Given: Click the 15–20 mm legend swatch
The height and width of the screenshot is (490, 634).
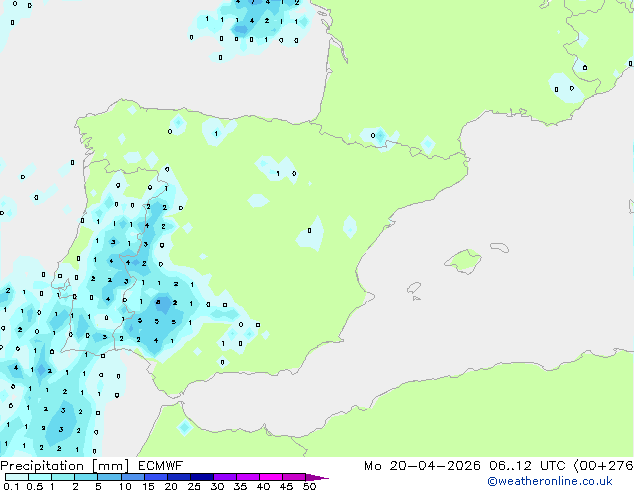Looking at the screenshot, I should point(155,477).
